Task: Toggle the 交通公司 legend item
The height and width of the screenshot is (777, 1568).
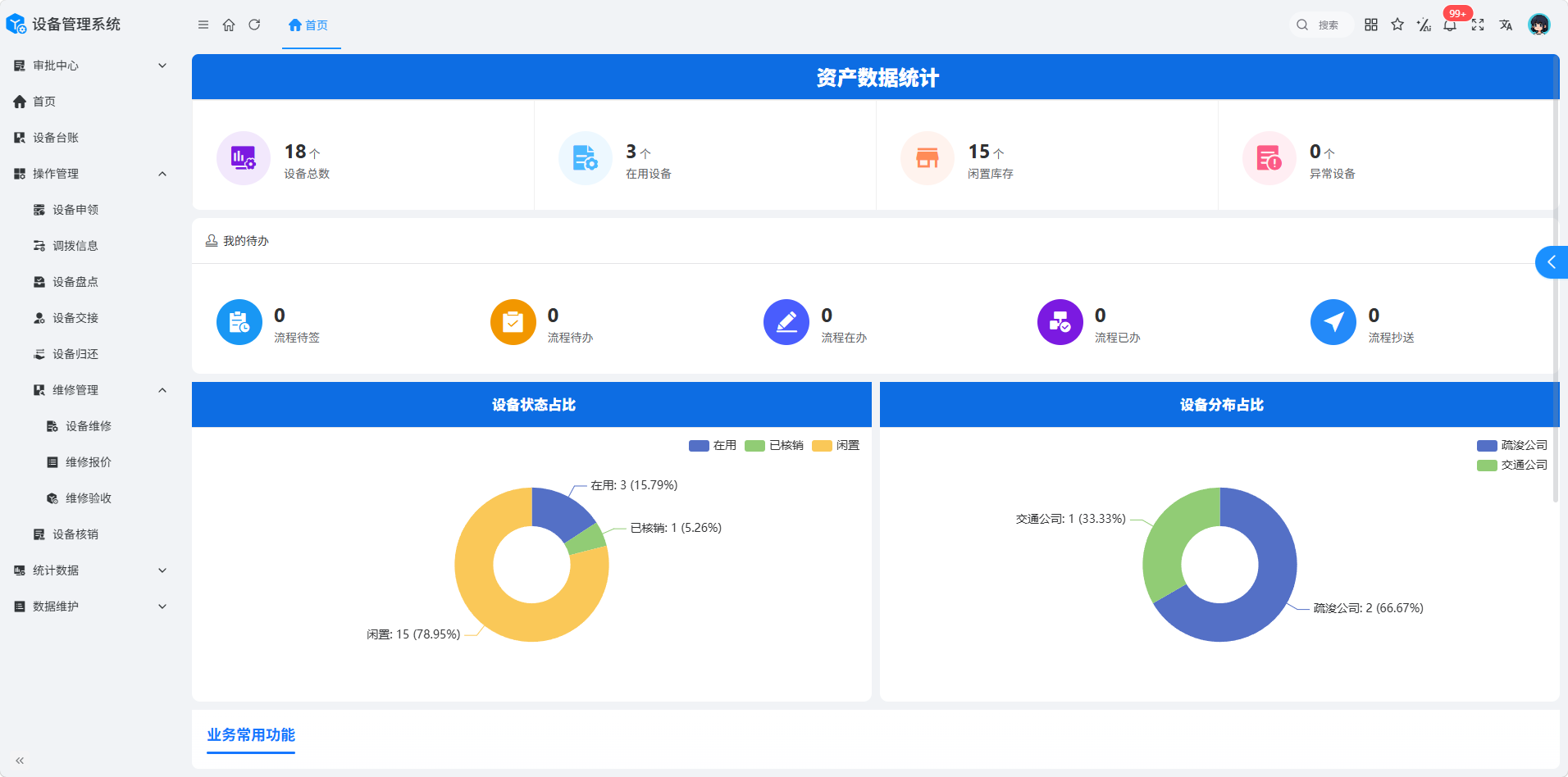Action: 1512,465
